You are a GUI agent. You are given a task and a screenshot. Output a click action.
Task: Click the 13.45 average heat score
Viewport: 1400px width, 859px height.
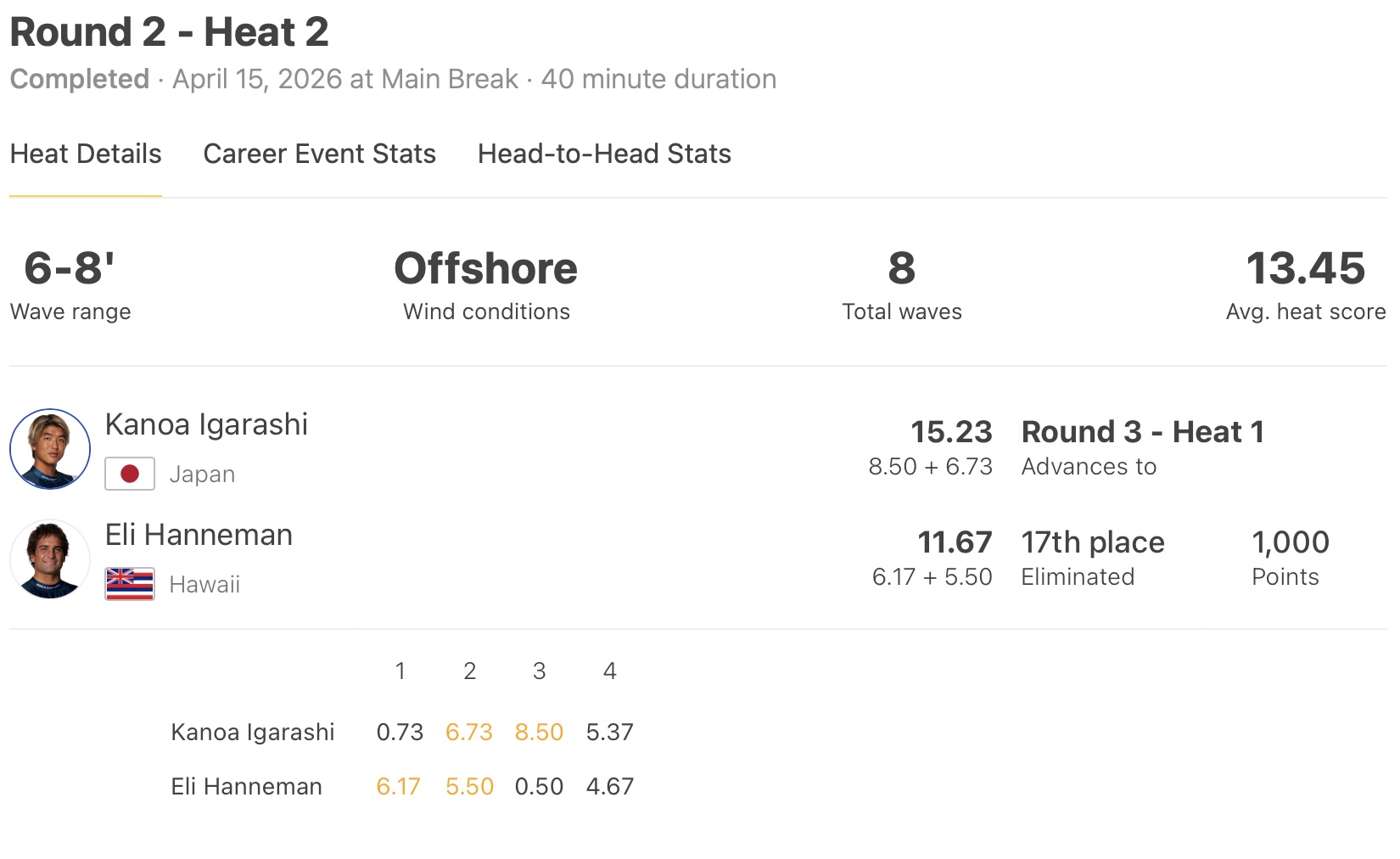point(1305,268)
